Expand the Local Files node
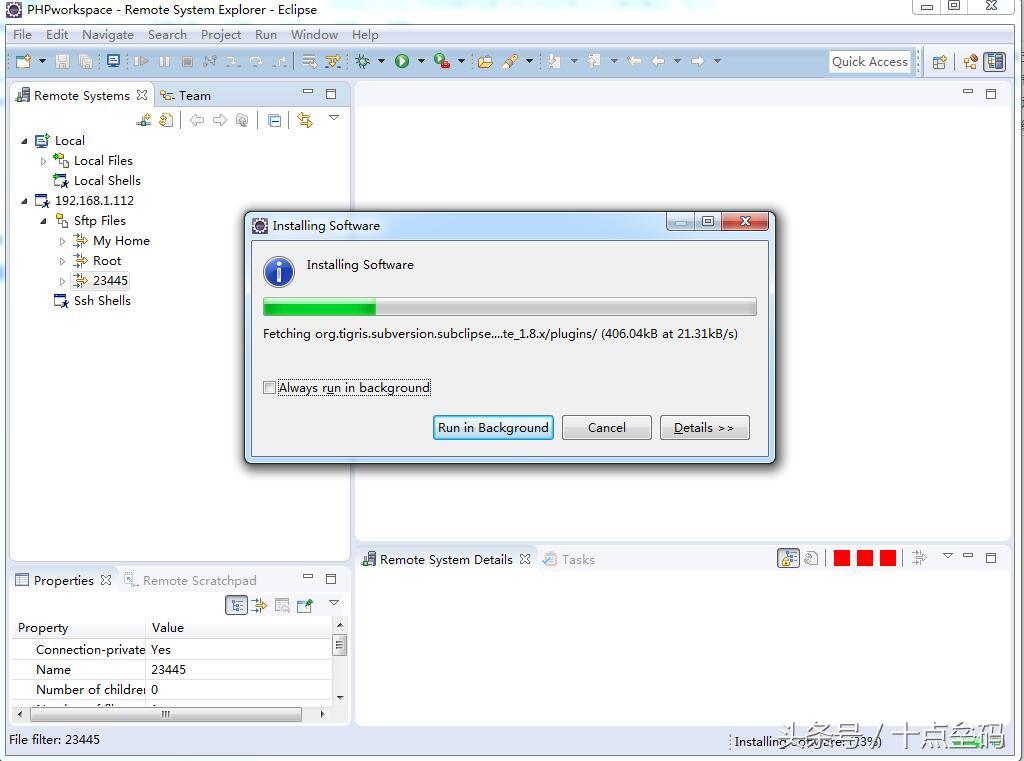This screenshot has height=761, width=1024. [43, 161]
